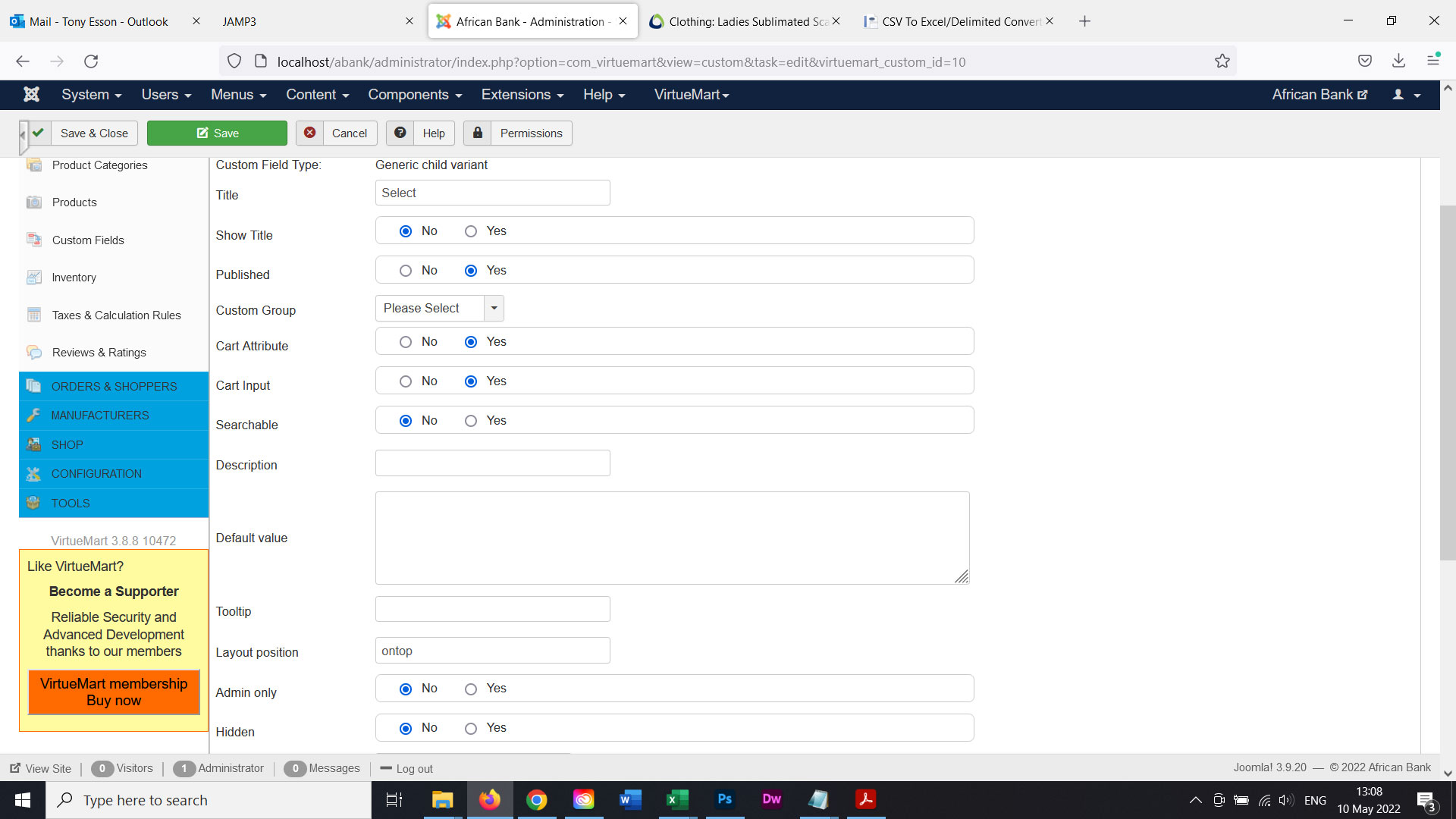This screenshot has height=819, width=1456.
Task: Click the Joomla logo icon
Action: 31,94
